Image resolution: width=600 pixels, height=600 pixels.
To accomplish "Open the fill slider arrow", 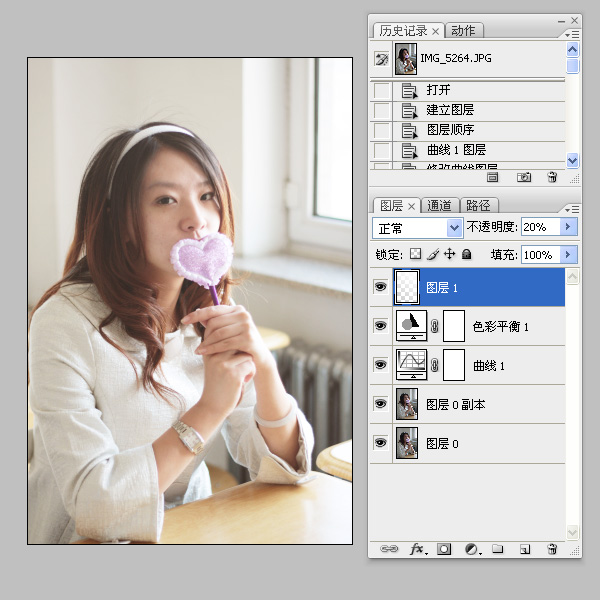I will click(x=568, y=254).
